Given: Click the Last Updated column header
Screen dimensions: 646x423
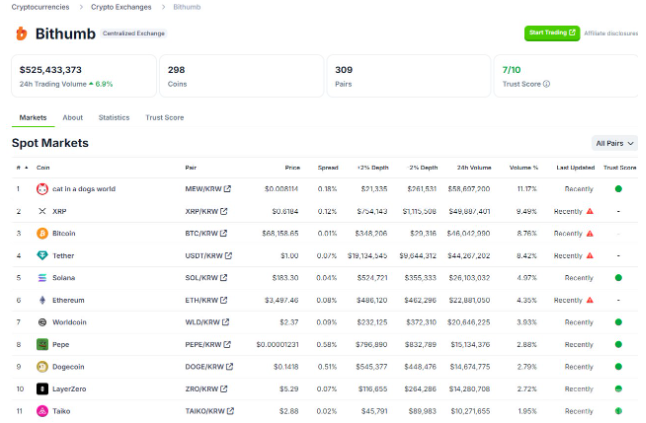Looking at the screenshot, I should click(x=576, y=168).
